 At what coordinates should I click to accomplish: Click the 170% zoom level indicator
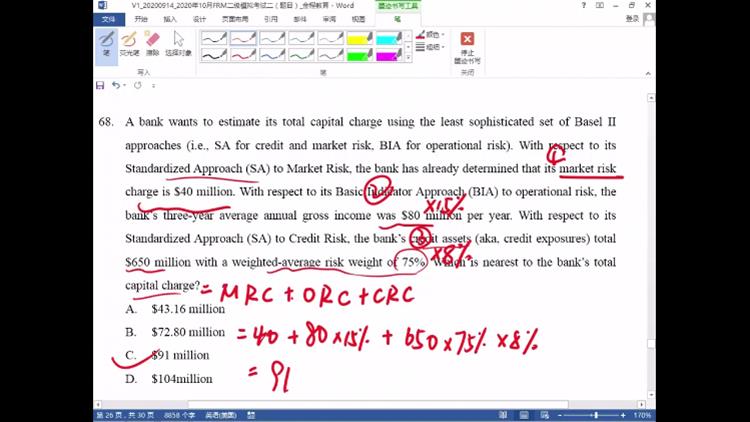[x=643, y=415]
